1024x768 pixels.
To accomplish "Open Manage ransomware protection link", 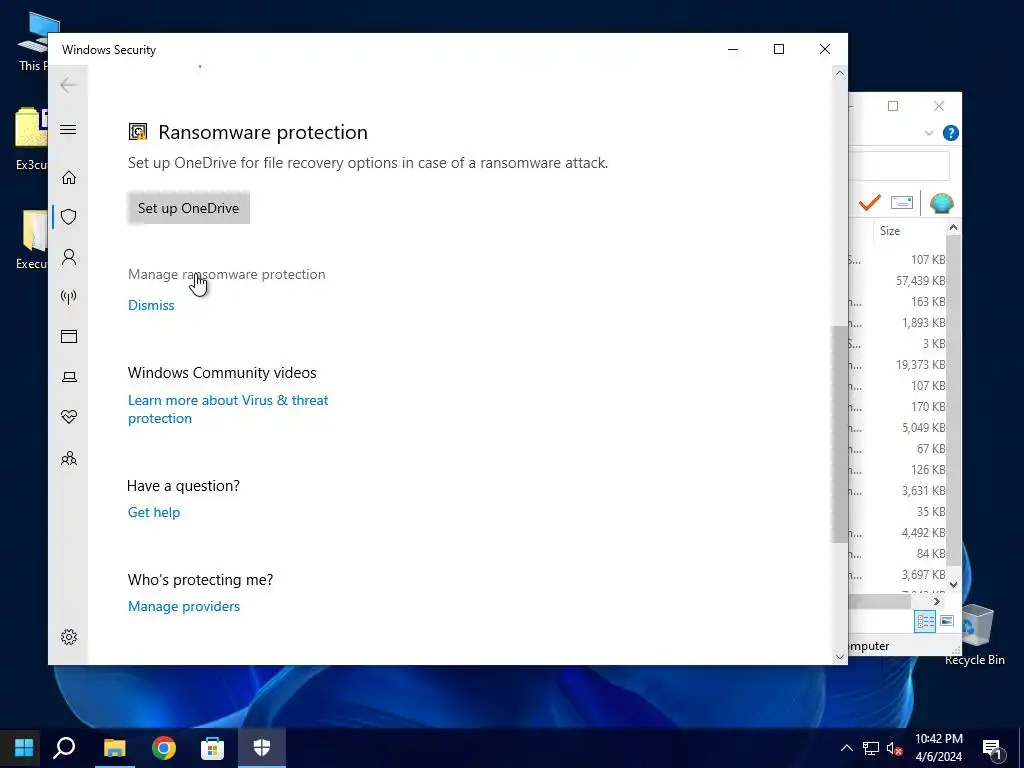I will click(227, 274).
